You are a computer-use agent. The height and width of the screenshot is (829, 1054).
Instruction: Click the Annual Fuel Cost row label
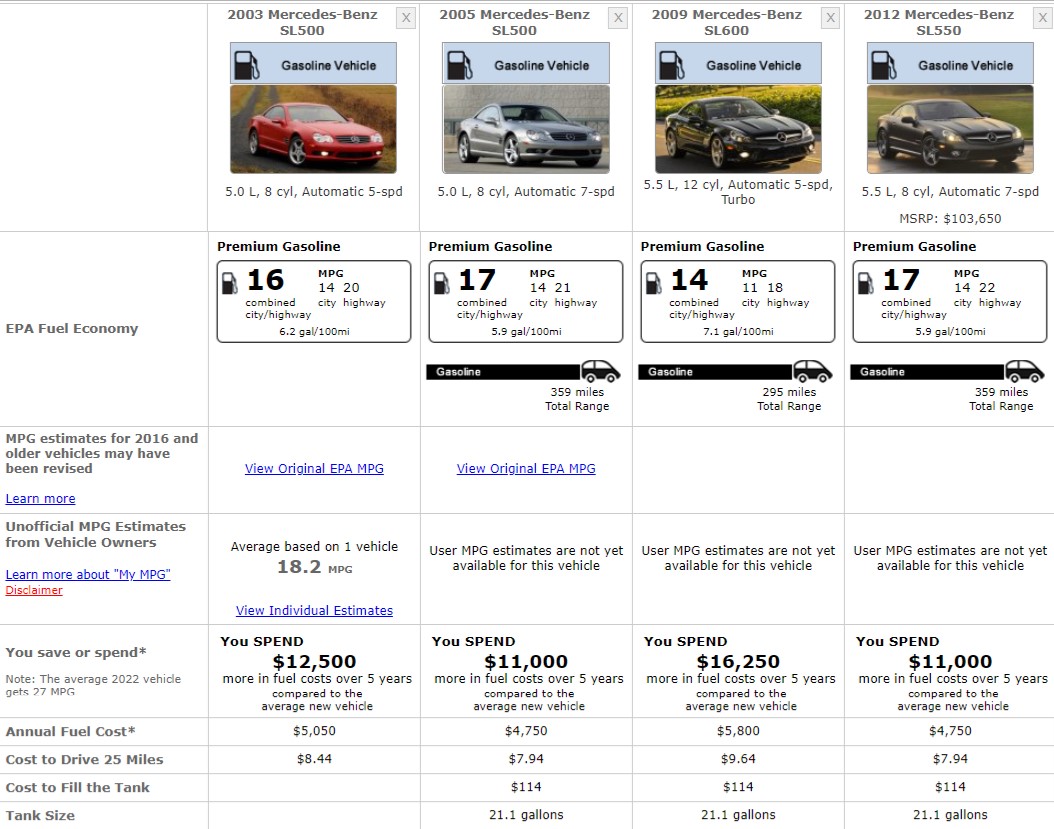[x=71, y=732]
